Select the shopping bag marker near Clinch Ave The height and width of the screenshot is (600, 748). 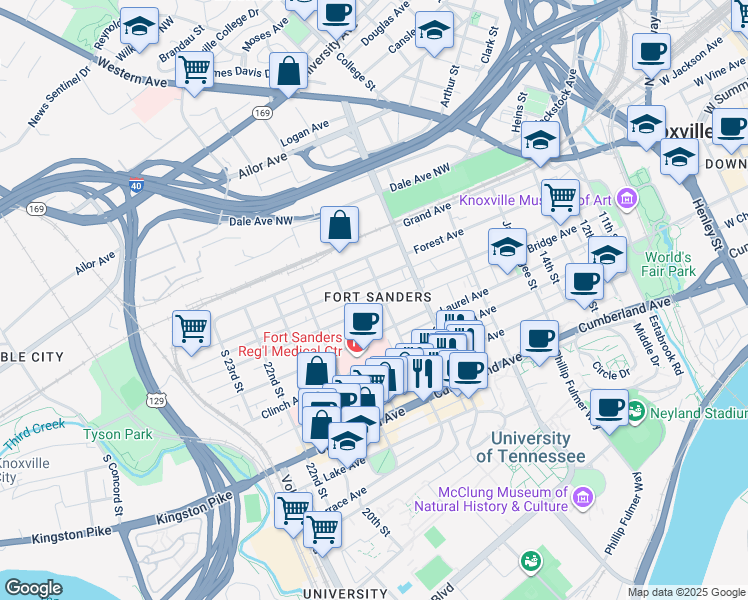321,426
